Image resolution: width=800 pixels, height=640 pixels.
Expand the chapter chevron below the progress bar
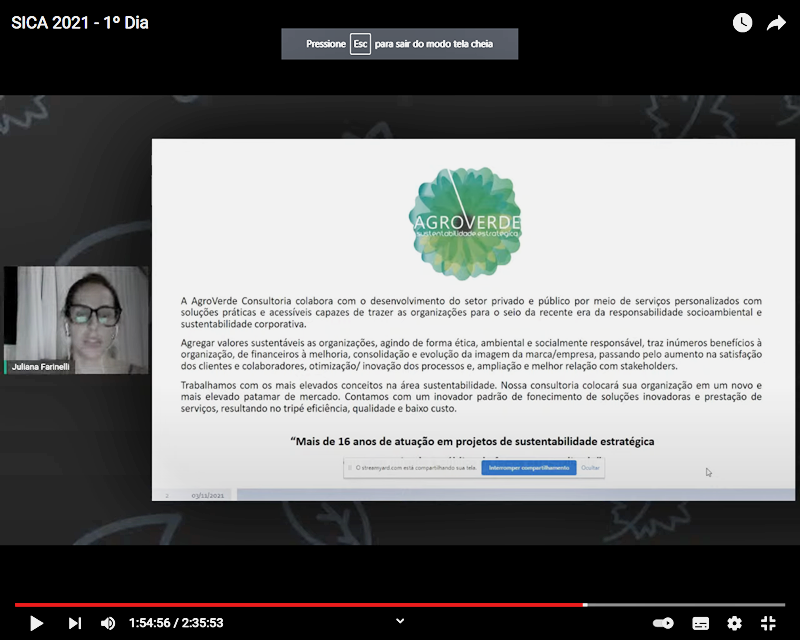[400, 621]
